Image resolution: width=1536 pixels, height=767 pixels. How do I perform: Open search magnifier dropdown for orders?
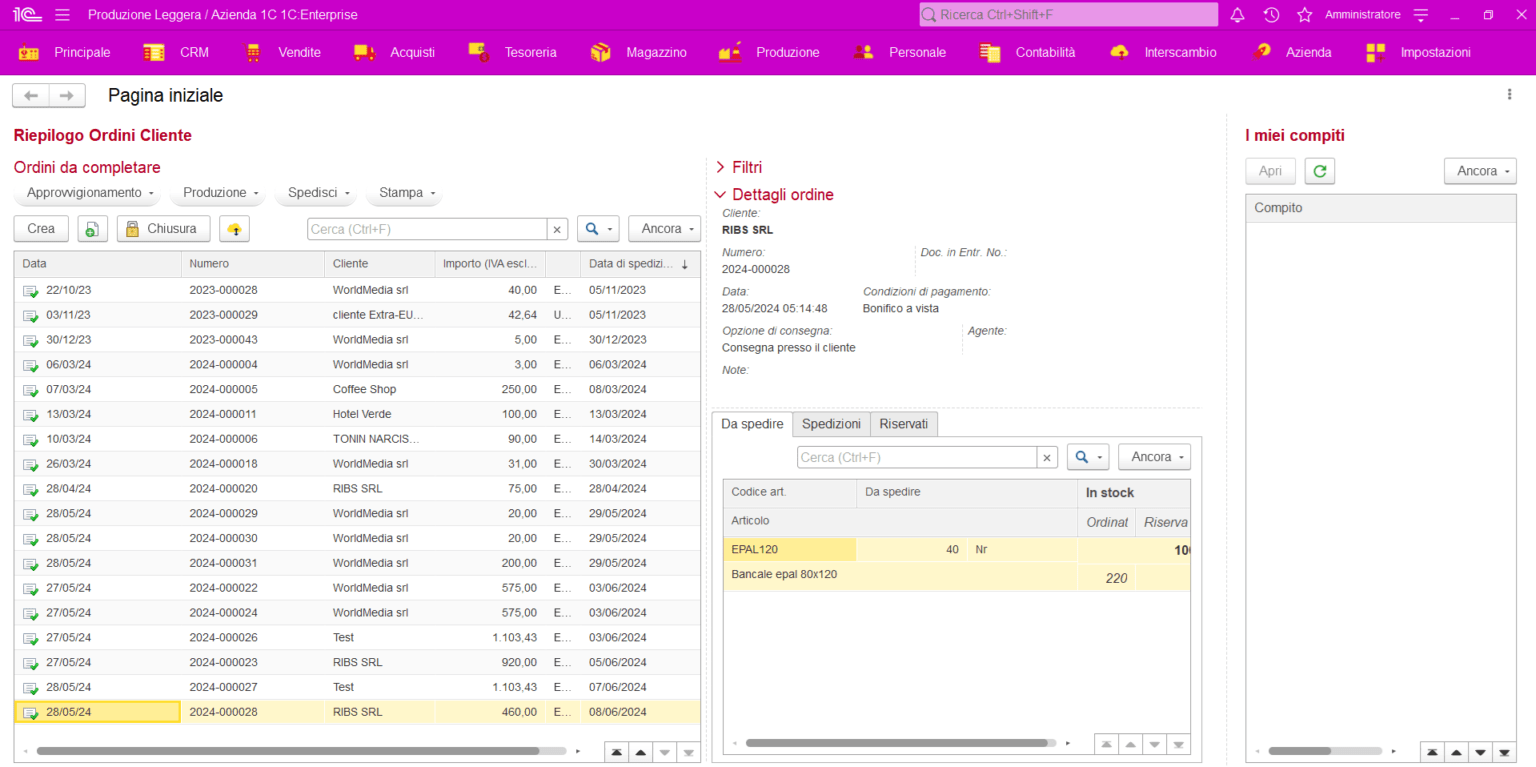tap(598, 229)
